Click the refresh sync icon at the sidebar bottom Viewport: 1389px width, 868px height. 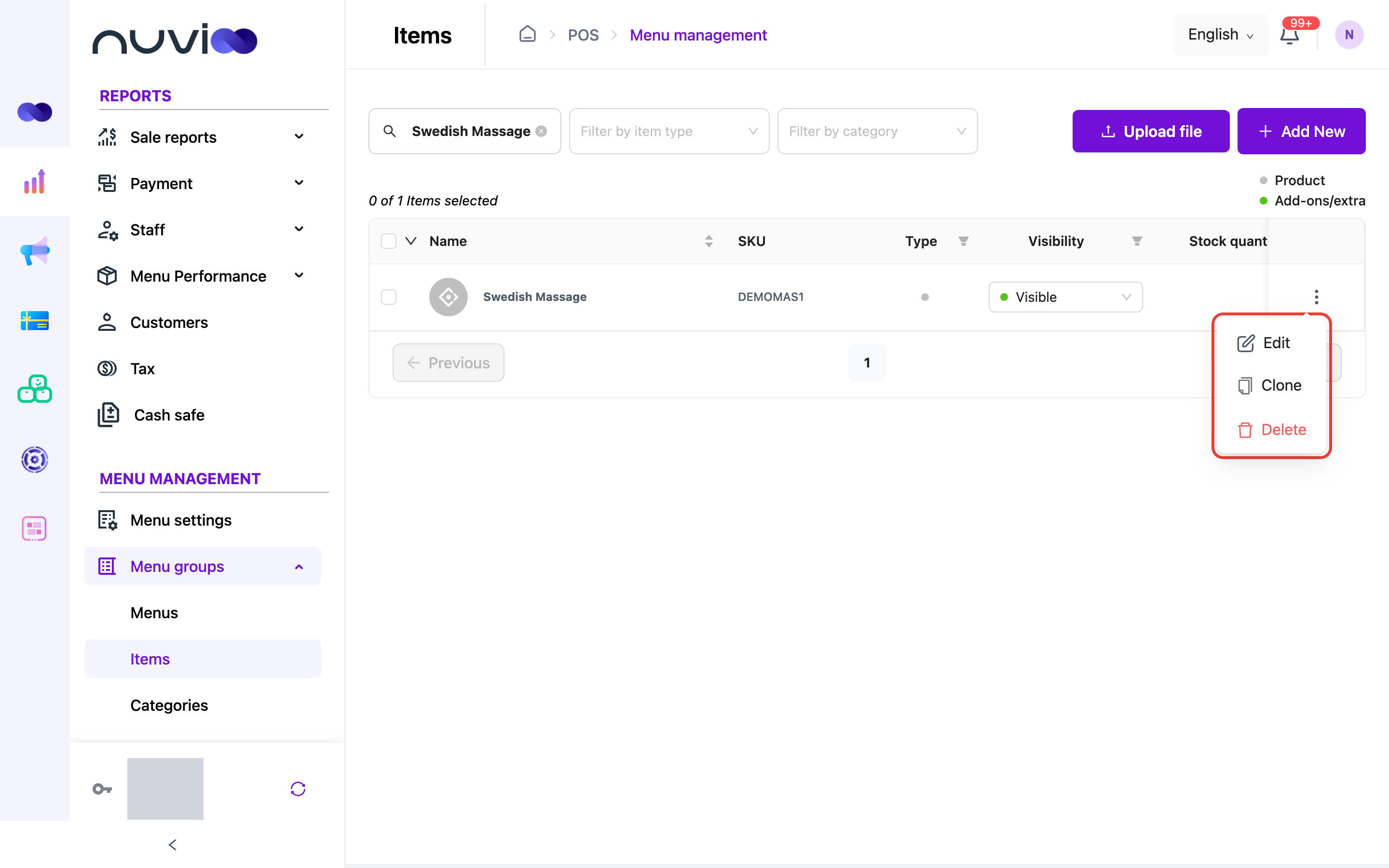(298, 789)
